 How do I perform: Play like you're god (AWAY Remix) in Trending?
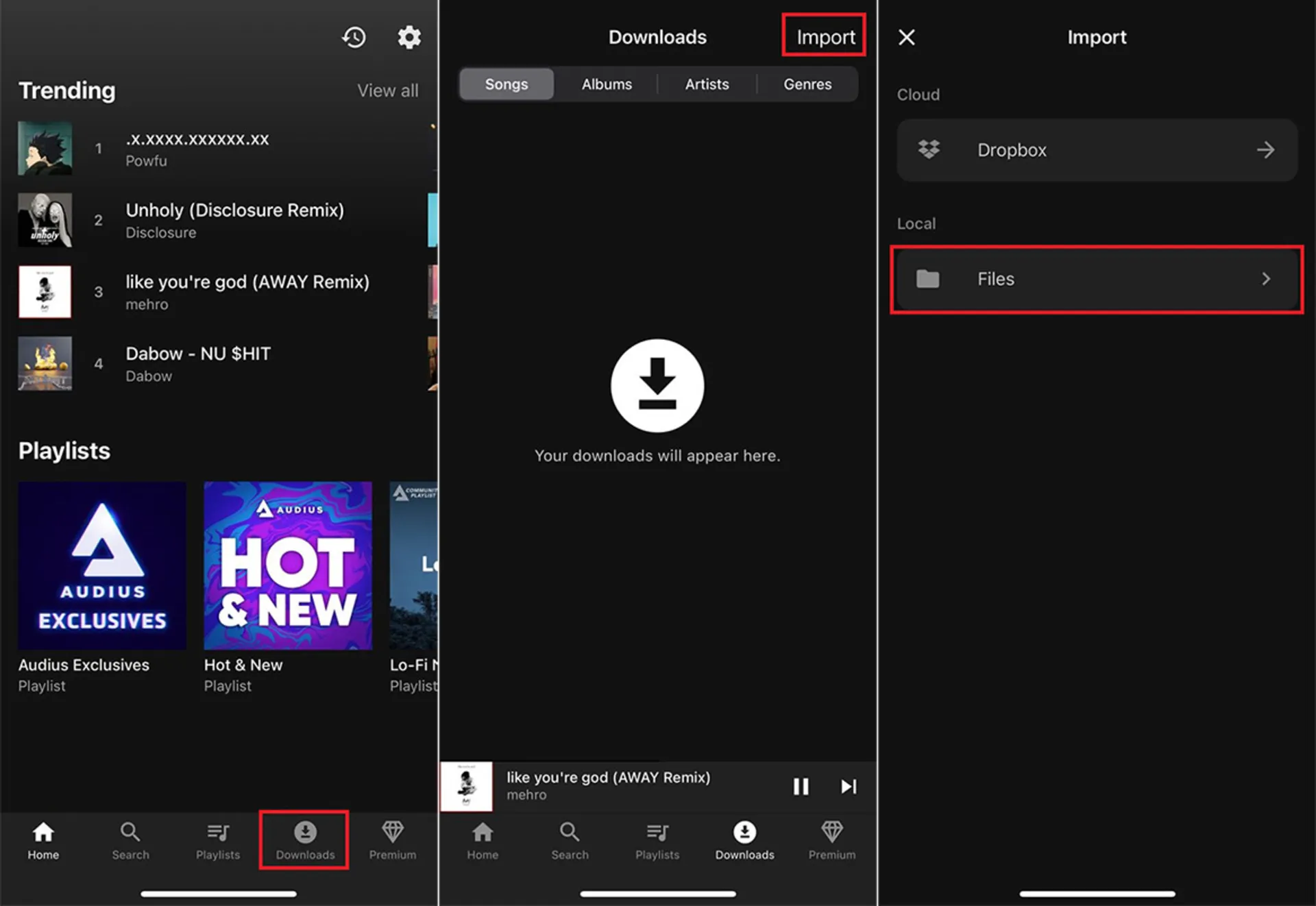click(247, 282)
